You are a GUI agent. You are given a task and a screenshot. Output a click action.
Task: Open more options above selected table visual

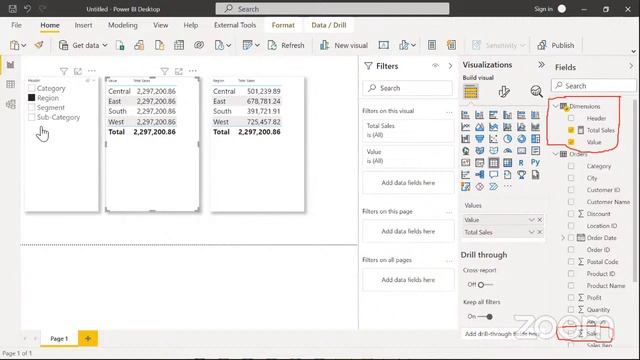tap(193, 71)
